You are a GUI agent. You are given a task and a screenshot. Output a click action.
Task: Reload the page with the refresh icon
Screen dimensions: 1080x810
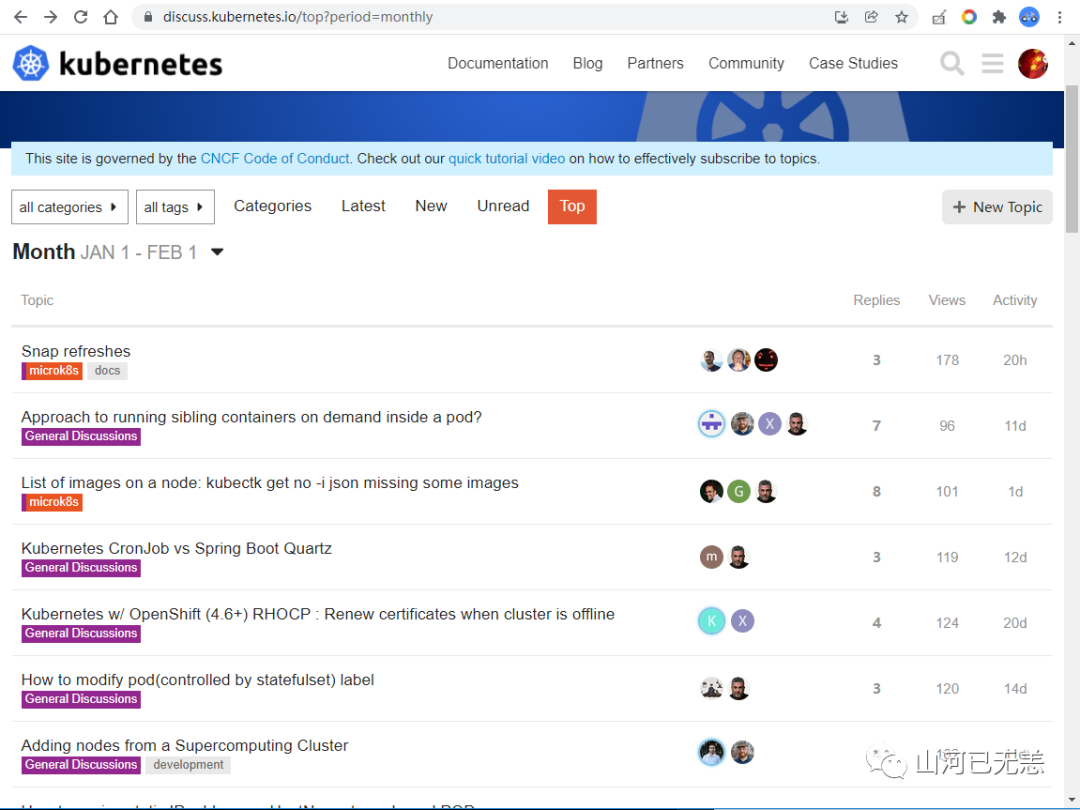point(81,17)
